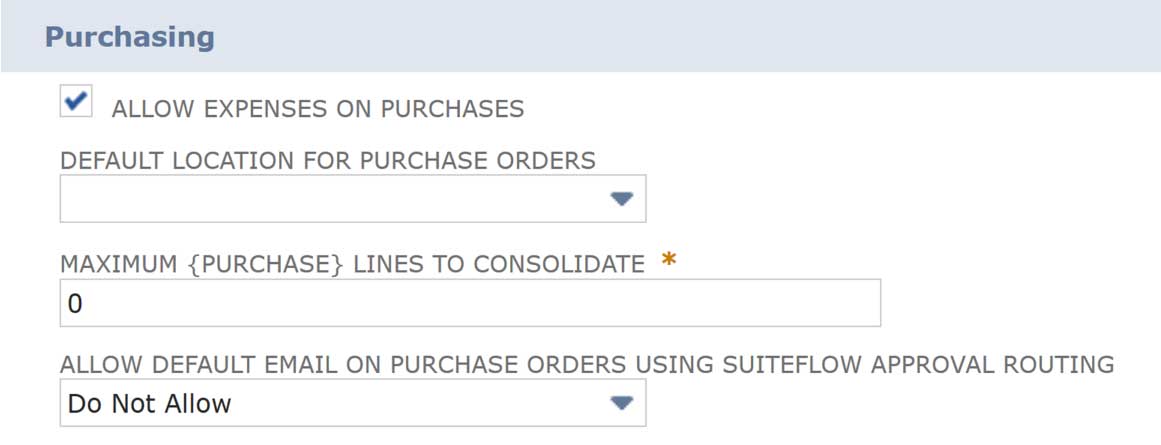Click the Purchasing section heading

click(130, 37)
